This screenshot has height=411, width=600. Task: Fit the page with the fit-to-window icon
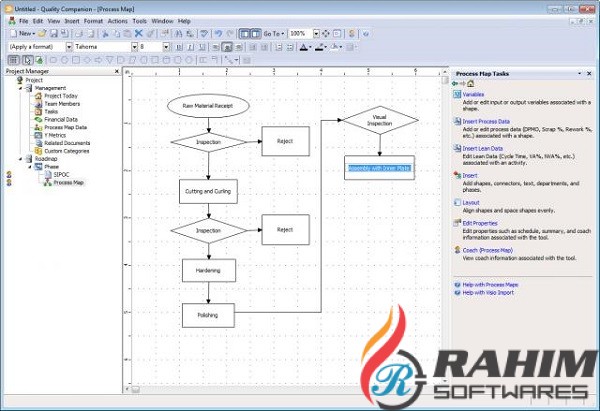click(337, 34)
